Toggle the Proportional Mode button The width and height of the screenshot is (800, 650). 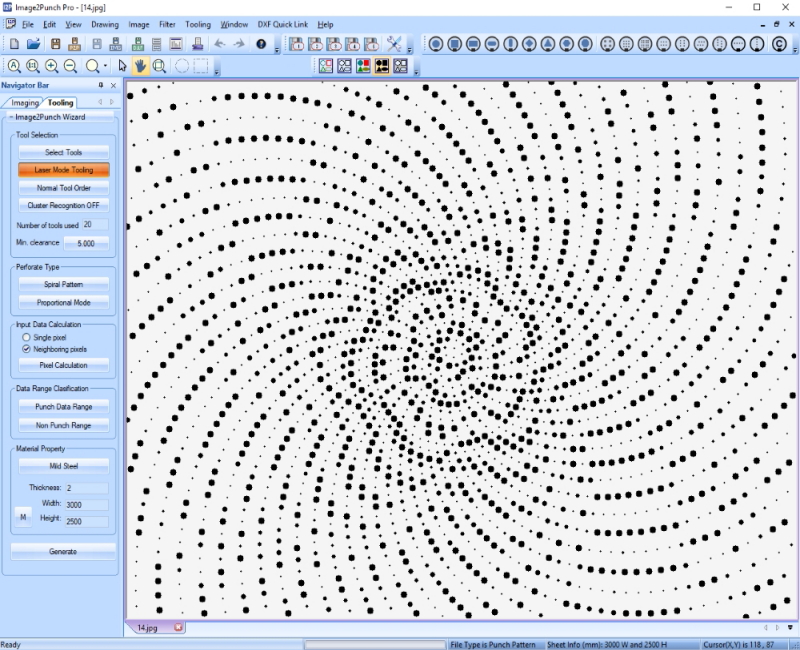click(x=64, y=303)
